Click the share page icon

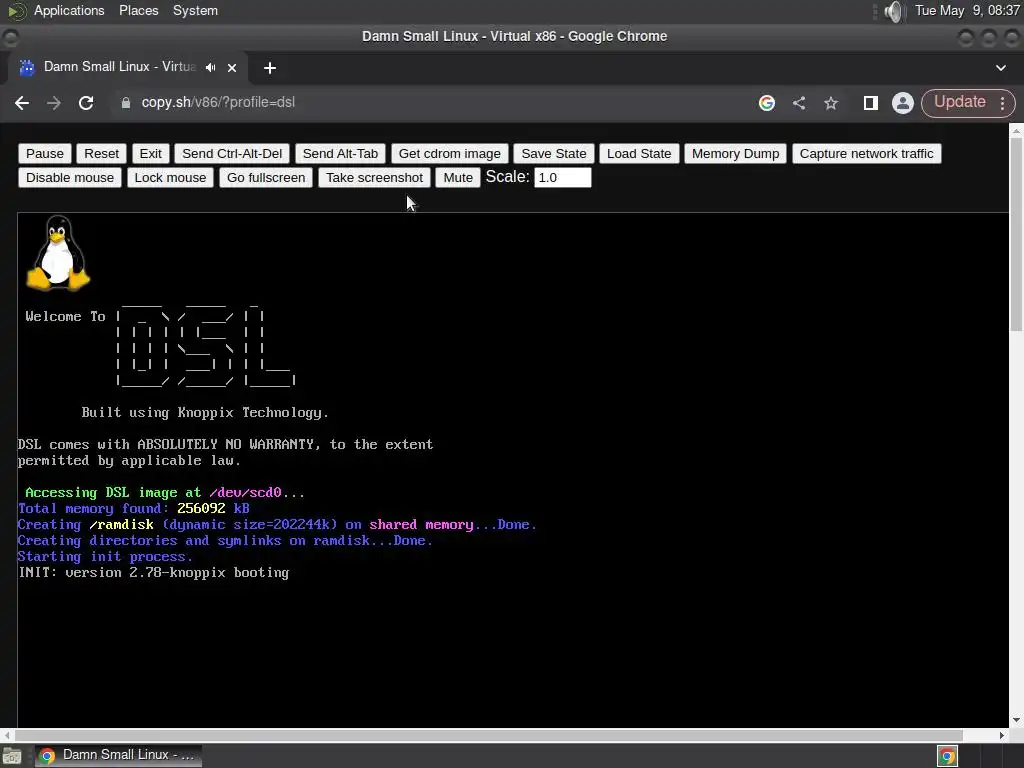(799, 103)
